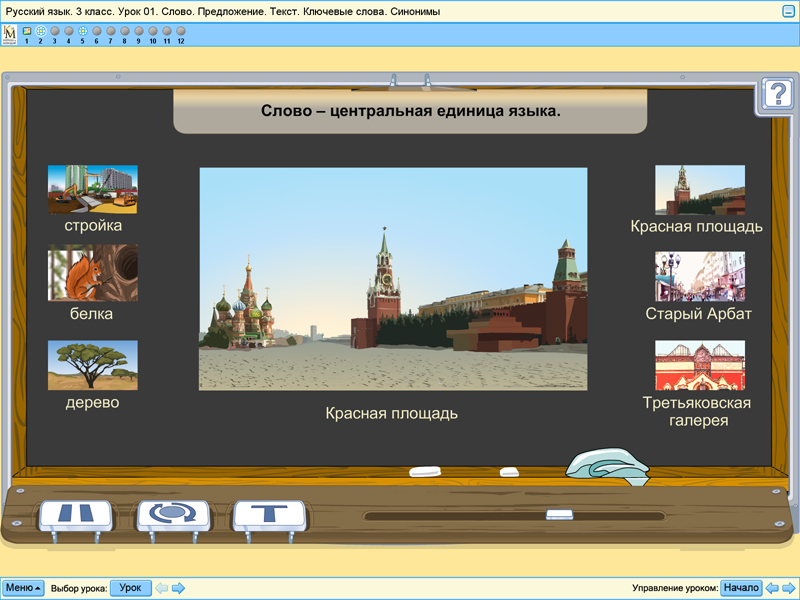Open the Красная площадь thumbnail
The width and height of the screenshot is (800, 600).
pos(700,190)
